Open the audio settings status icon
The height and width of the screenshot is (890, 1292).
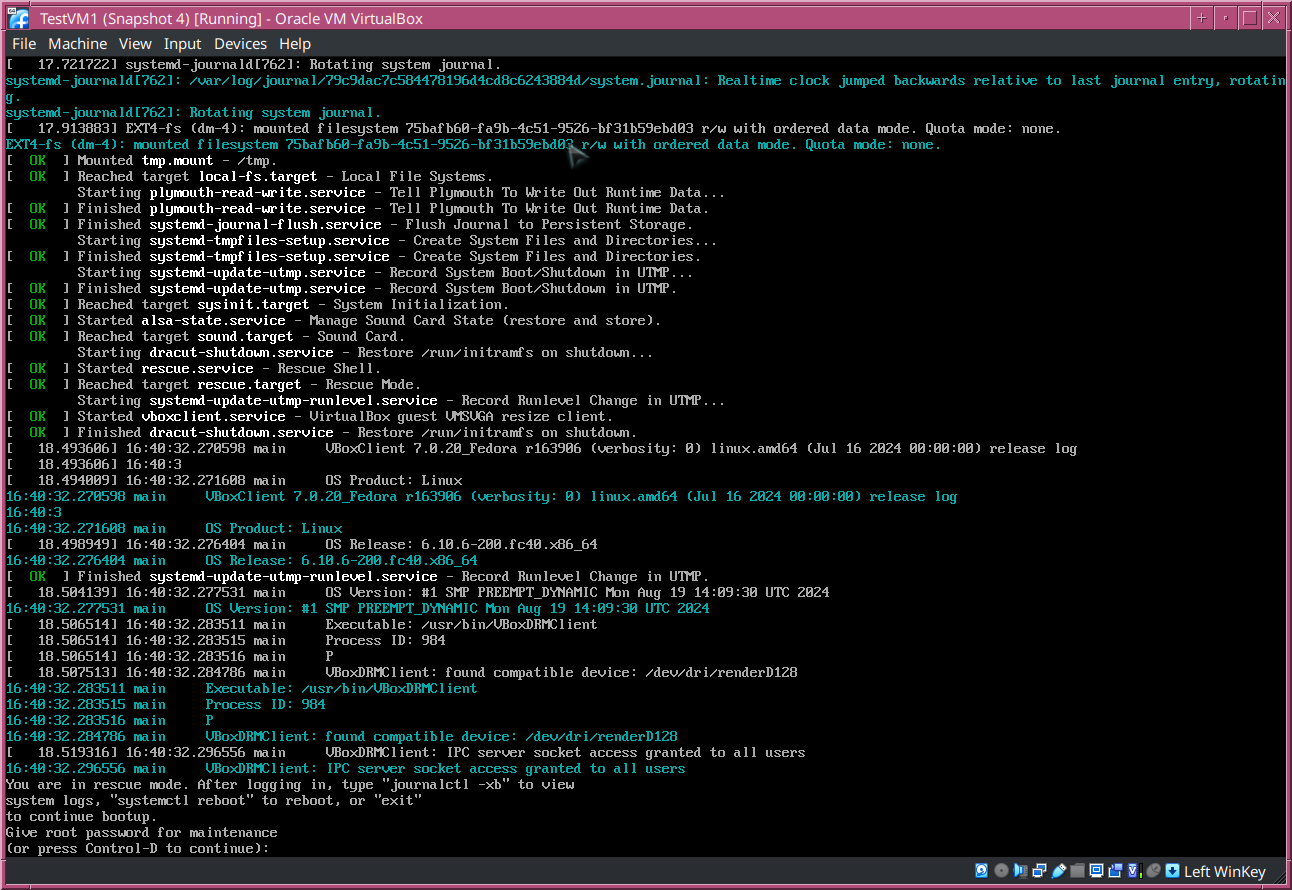1020,871
